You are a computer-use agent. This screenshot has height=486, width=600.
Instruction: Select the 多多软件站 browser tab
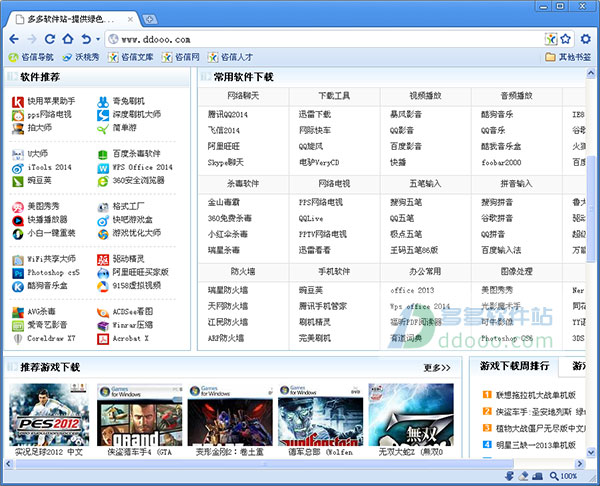pos(73,19)
